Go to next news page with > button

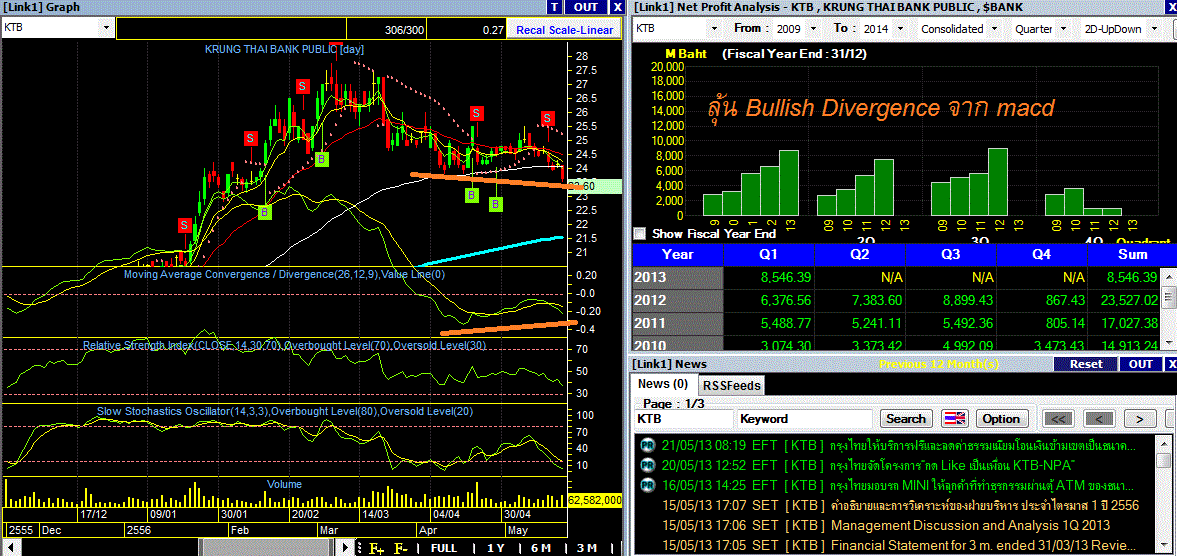point(1140,419)
